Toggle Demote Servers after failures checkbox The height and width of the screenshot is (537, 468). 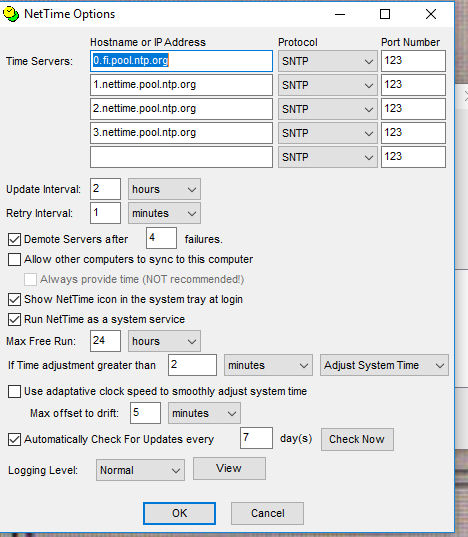14,239
